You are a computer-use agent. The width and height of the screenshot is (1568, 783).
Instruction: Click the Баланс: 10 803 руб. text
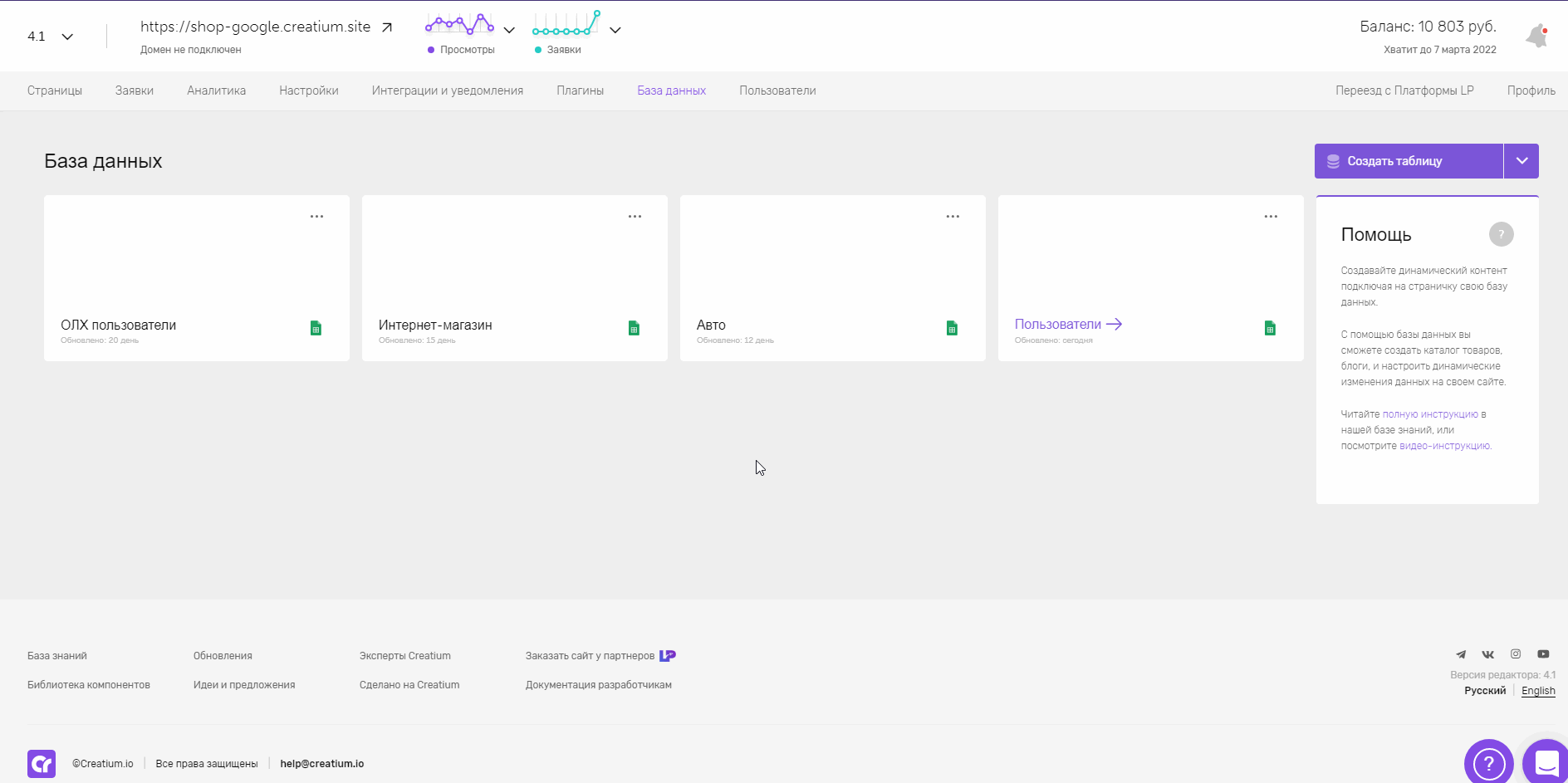pos(1428,27)
